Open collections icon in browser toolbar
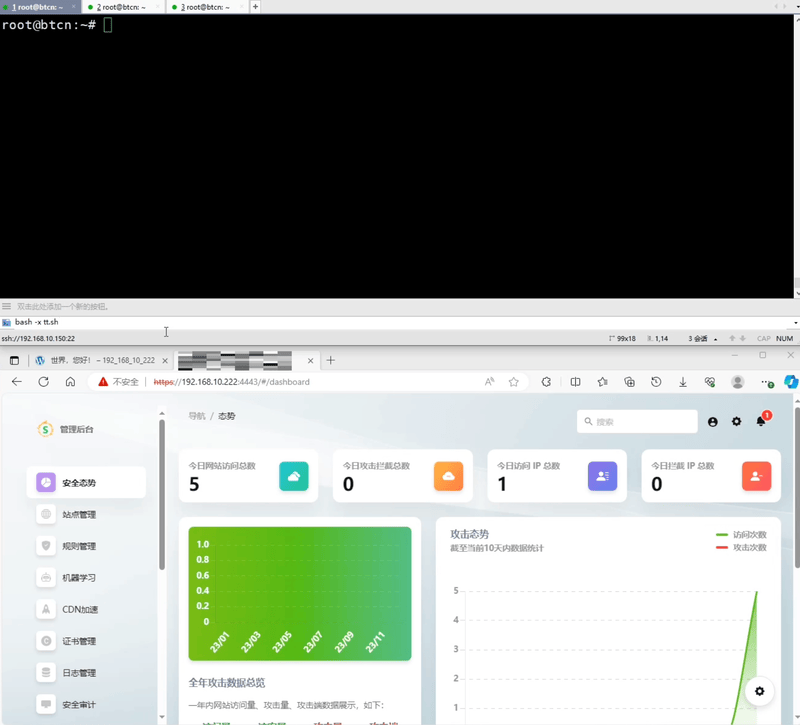Image resolution: width=800 pixels, height=725 pixels. (630, 382)
